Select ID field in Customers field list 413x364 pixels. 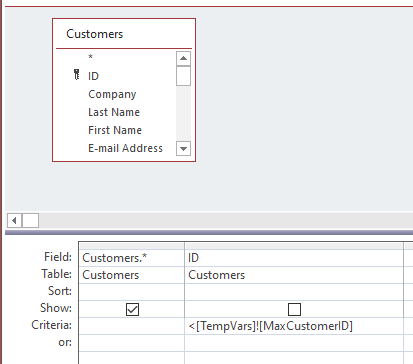pyautogui.click(x=93, y=76)
